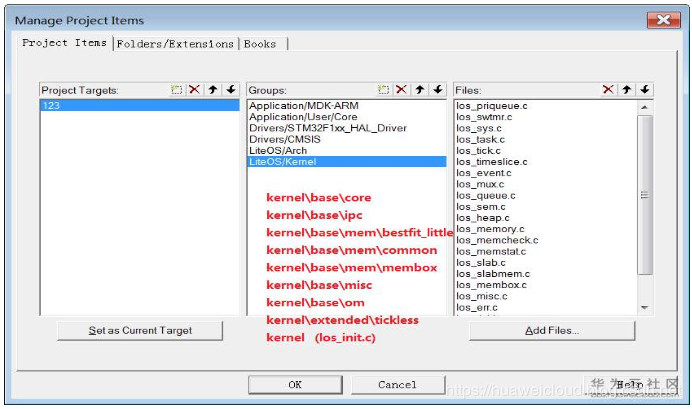Click Files list scrollbar down arrow
Viewport: 692px width, 409px height.
(645, 308)
